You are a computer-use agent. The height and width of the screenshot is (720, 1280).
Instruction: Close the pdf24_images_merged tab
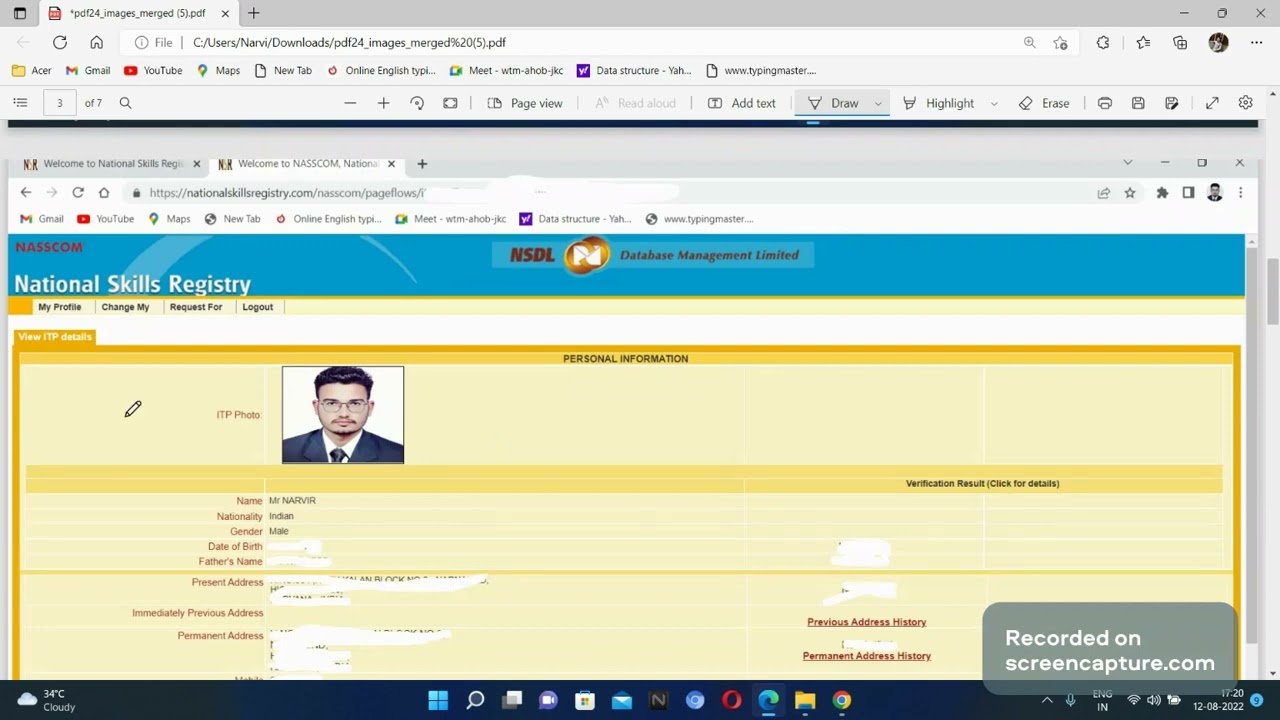[225, 14]
